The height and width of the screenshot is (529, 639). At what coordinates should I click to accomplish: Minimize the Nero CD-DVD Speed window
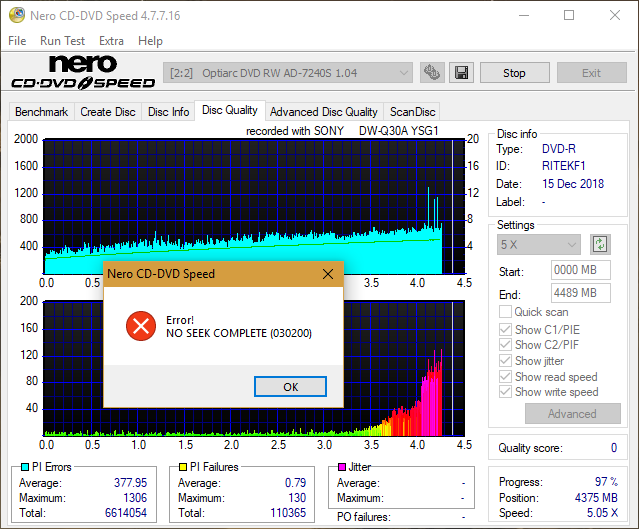pyautogui.click(x=524, y=15)
